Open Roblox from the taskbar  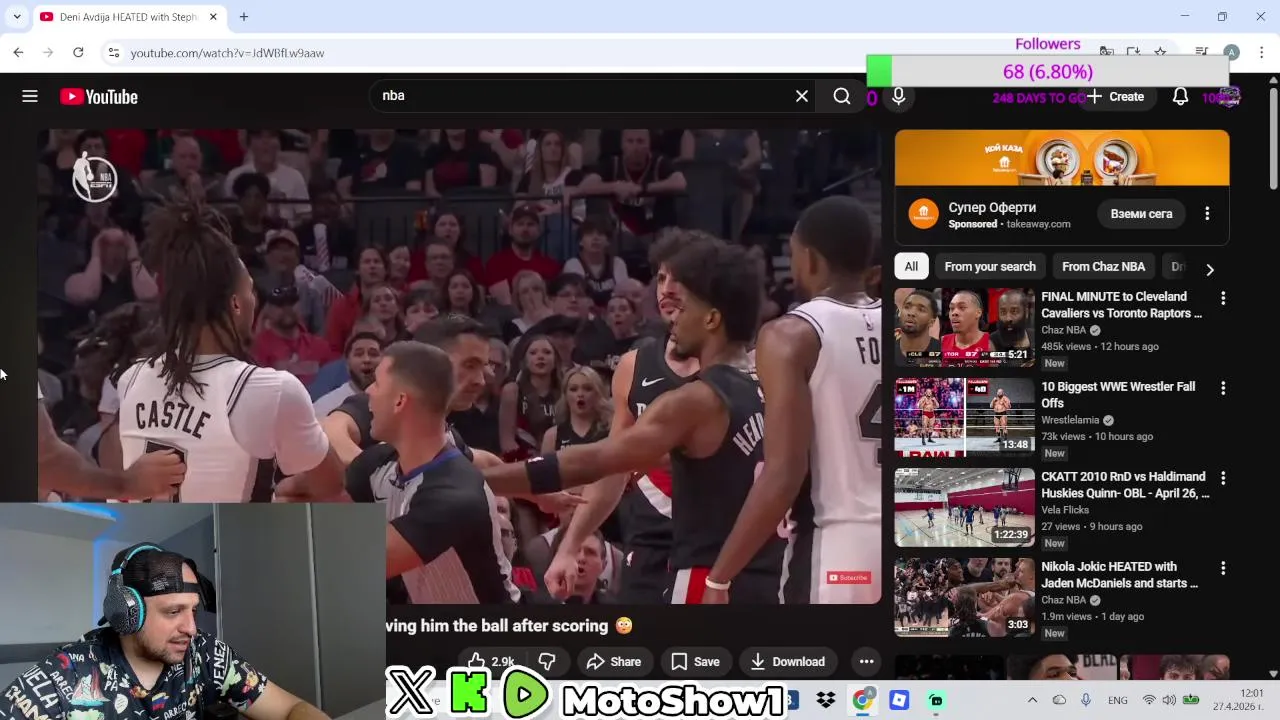coord(899,700)
